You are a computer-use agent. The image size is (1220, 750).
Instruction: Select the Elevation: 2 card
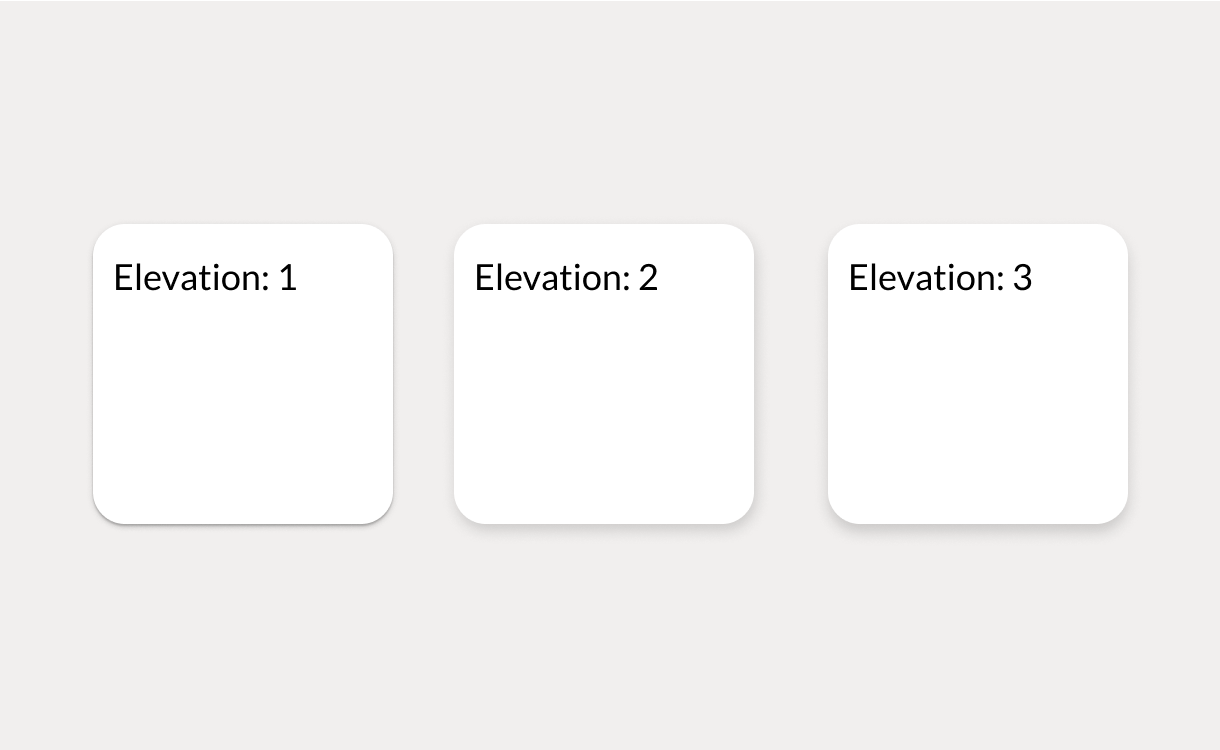(x=604, y=374)
